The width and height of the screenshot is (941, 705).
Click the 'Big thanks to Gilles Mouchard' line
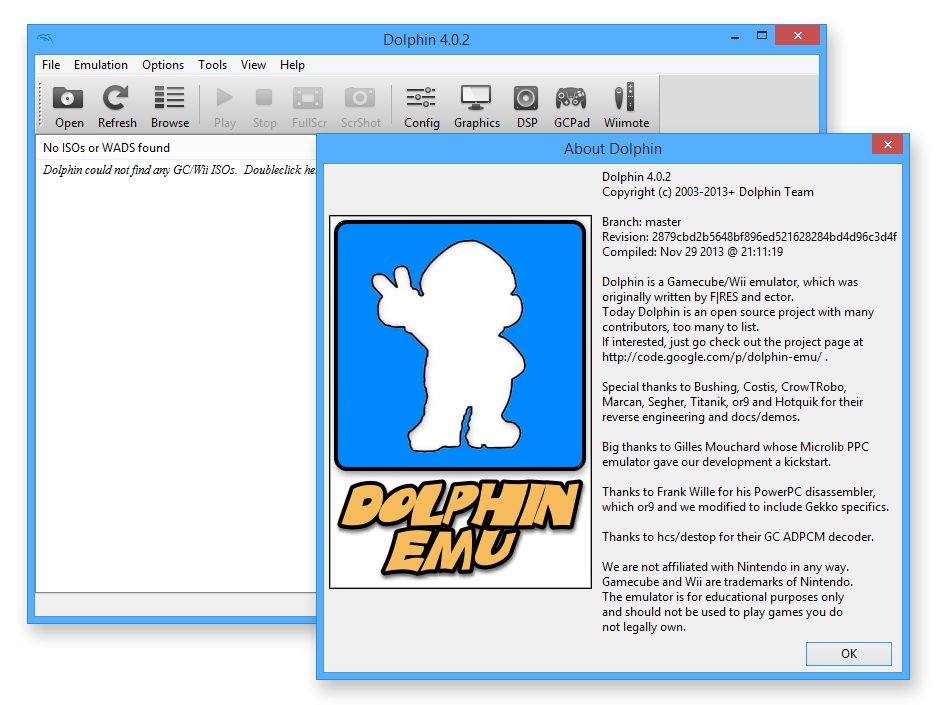[x=735, y=447]
